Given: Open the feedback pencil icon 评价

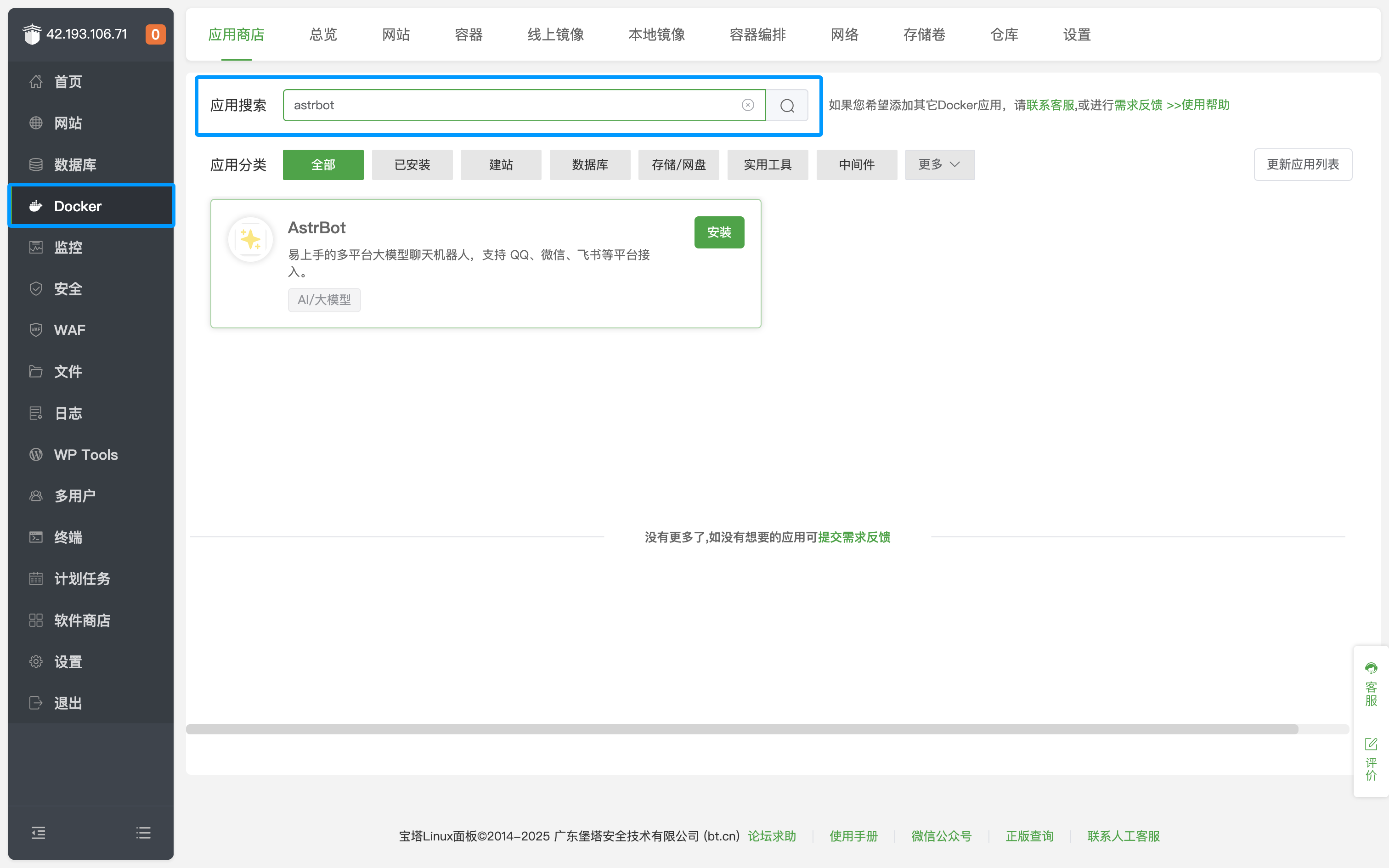Looking at the screenshot, I should (1371, 744).
